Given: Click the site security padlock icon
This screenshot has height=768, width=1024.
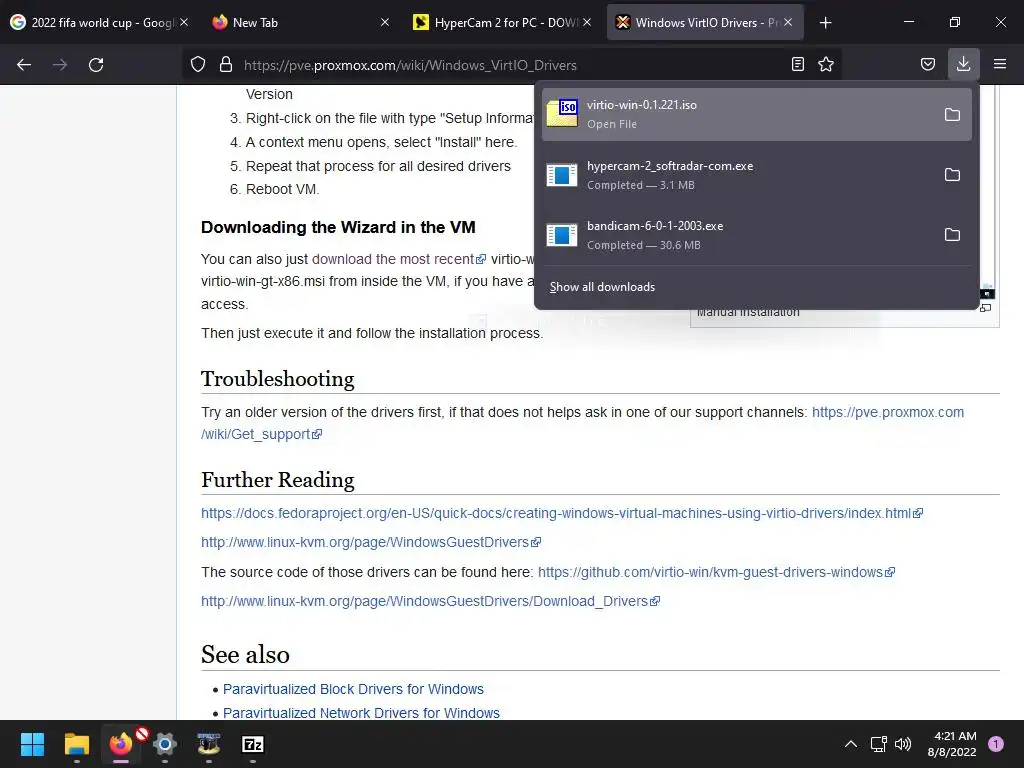Looking at the screenshot, I should tap(226, 65).
